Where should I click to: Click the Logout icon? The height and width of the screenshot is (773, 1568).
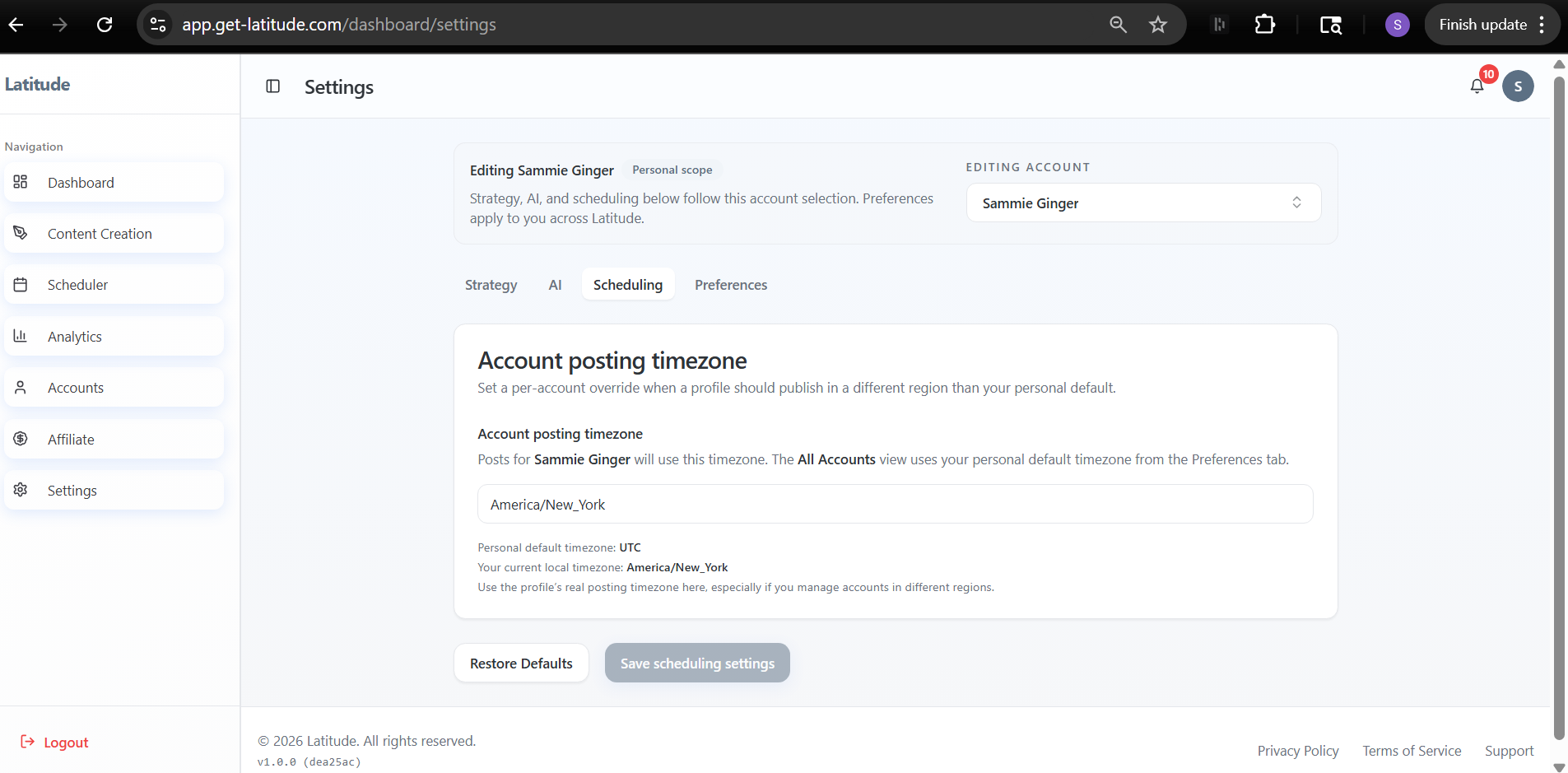(26, 742)
